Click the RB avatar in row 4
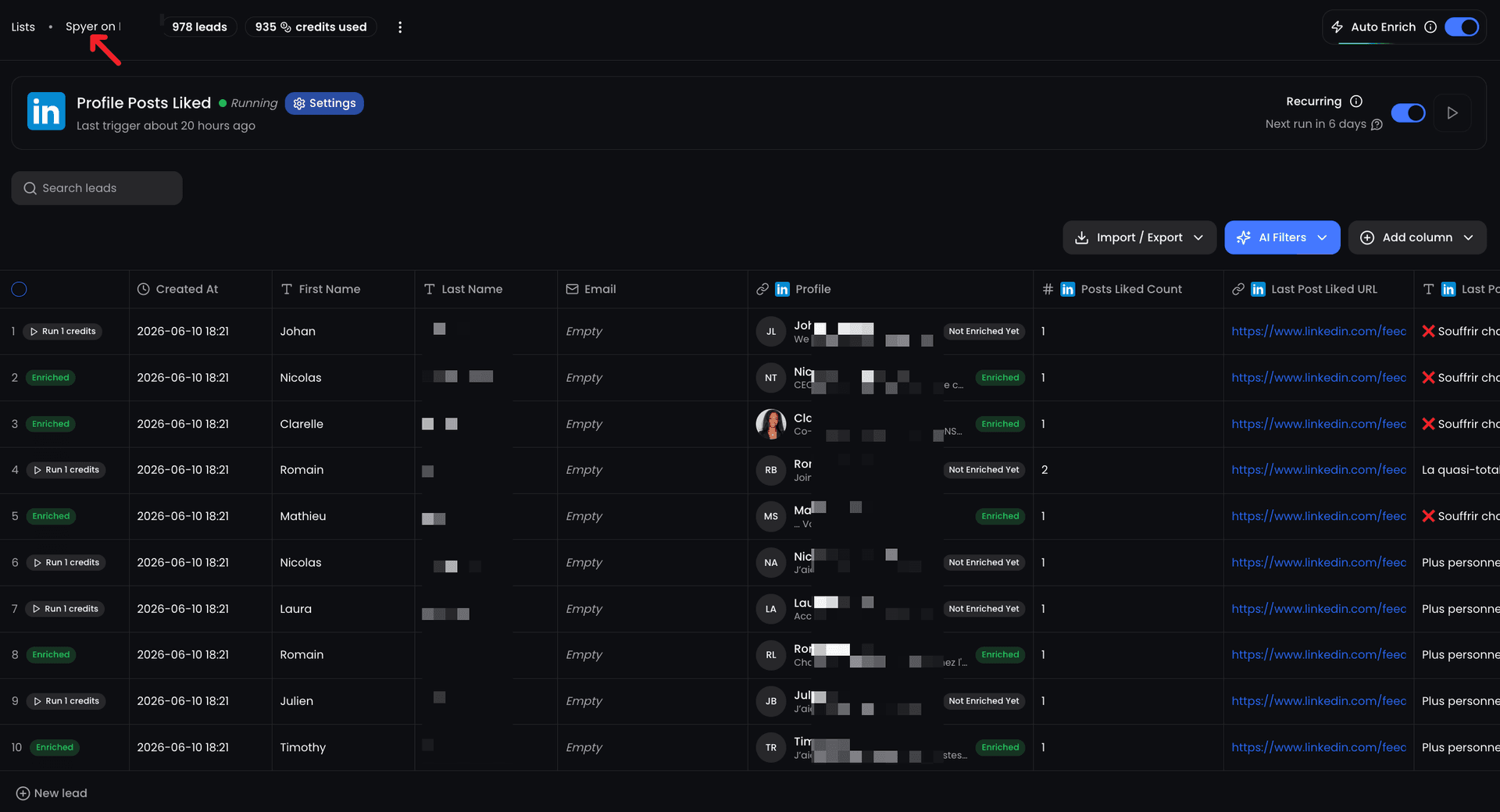 [771, 470]
